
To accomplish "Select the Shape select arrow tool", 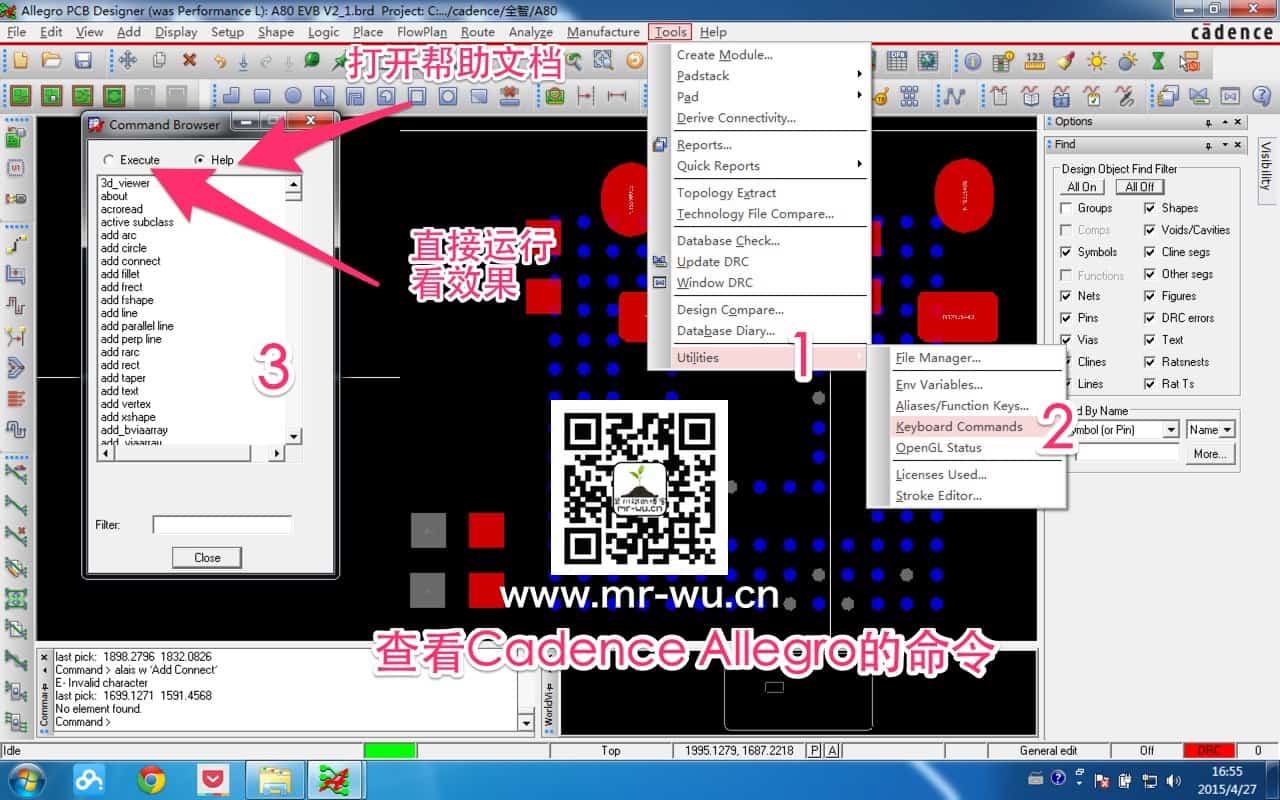I will point(324,96).
